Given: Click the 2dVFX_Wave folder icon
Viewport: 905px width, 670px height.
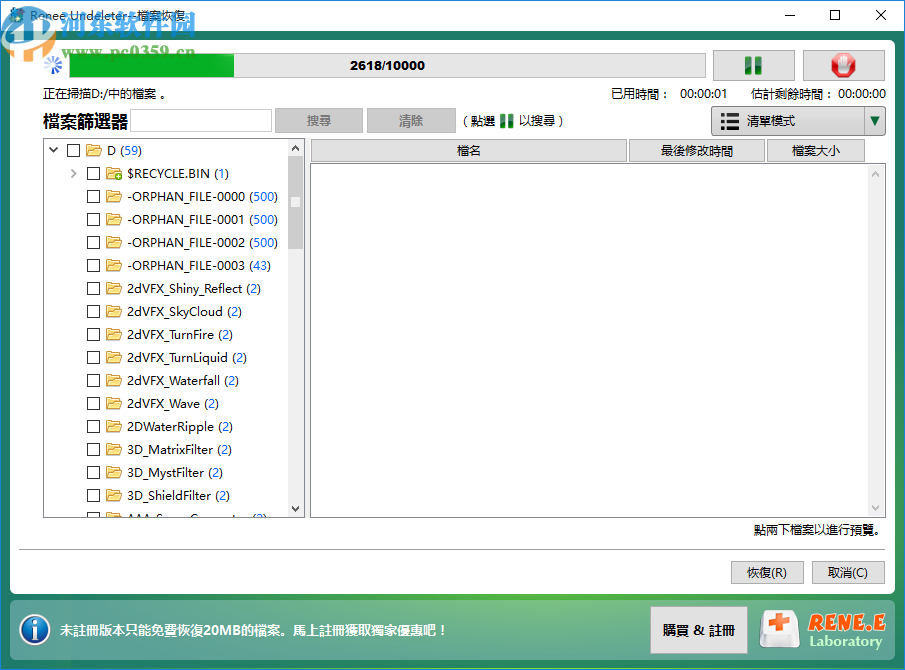Looking at the screenshot, I should pos(114,403).
